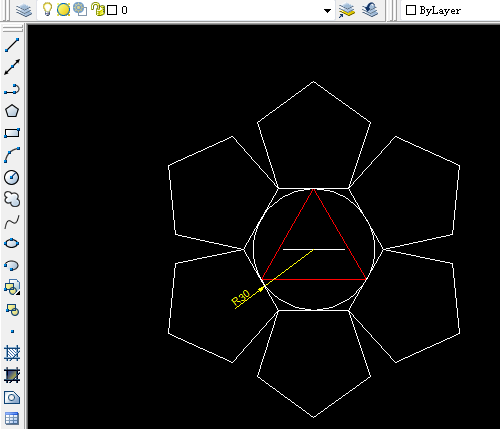
Task: Open the ByLayer color control list
Action: 450,10
